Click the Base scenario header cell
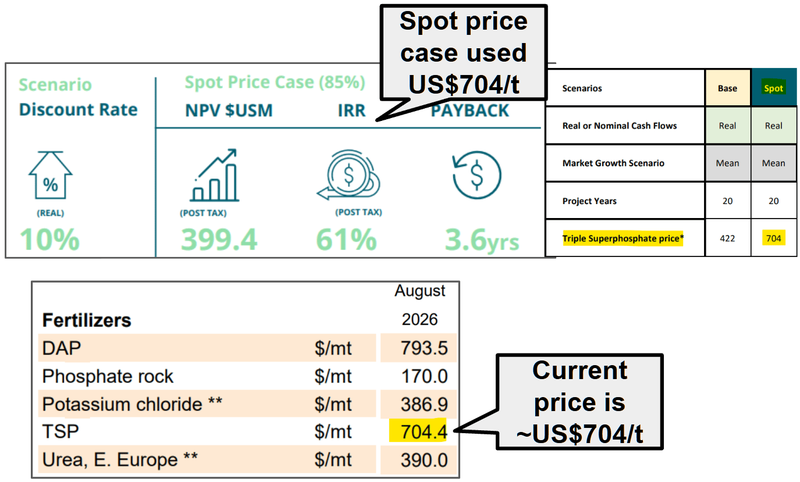This screenshot has width=800, height=482. click(x=728, y=88)
